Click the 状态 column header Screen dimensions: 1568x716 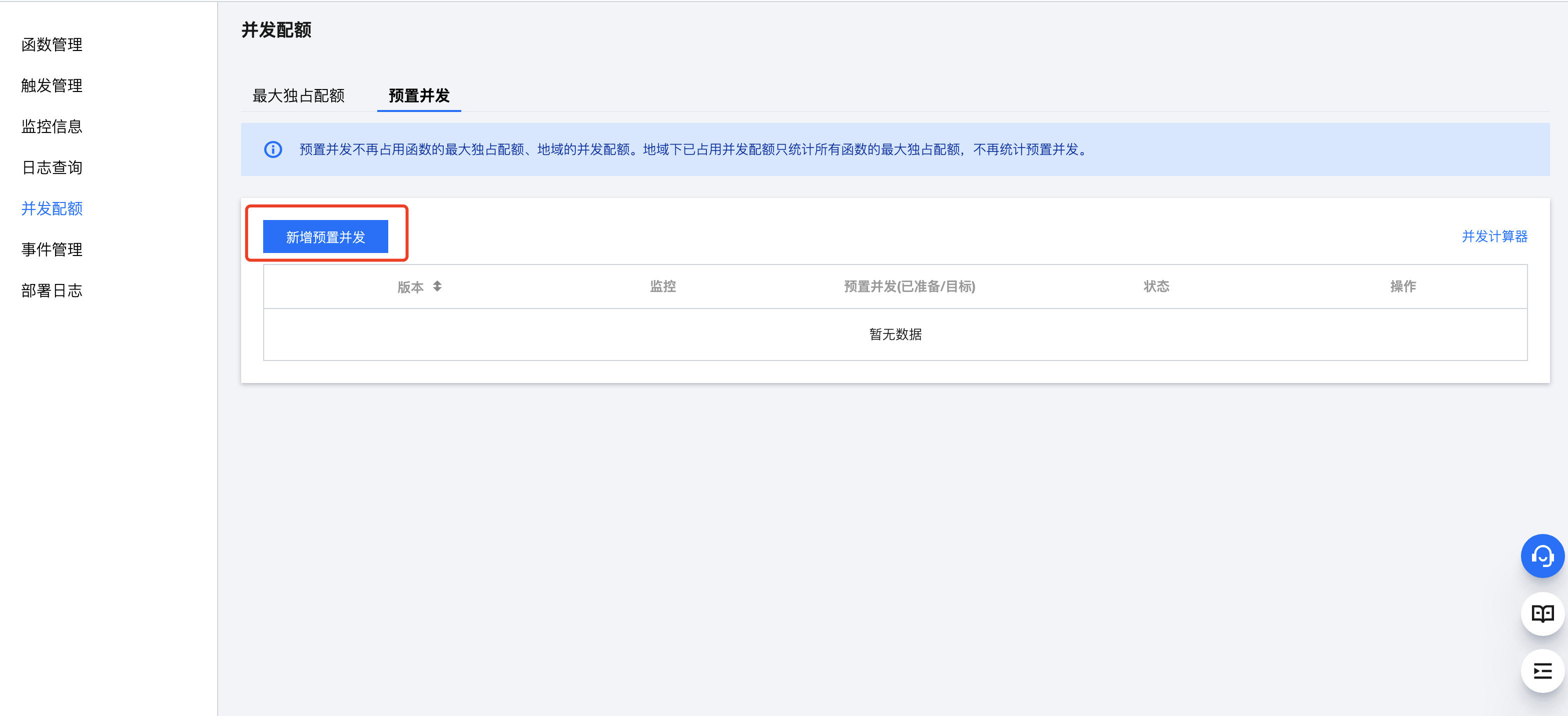1156,286
